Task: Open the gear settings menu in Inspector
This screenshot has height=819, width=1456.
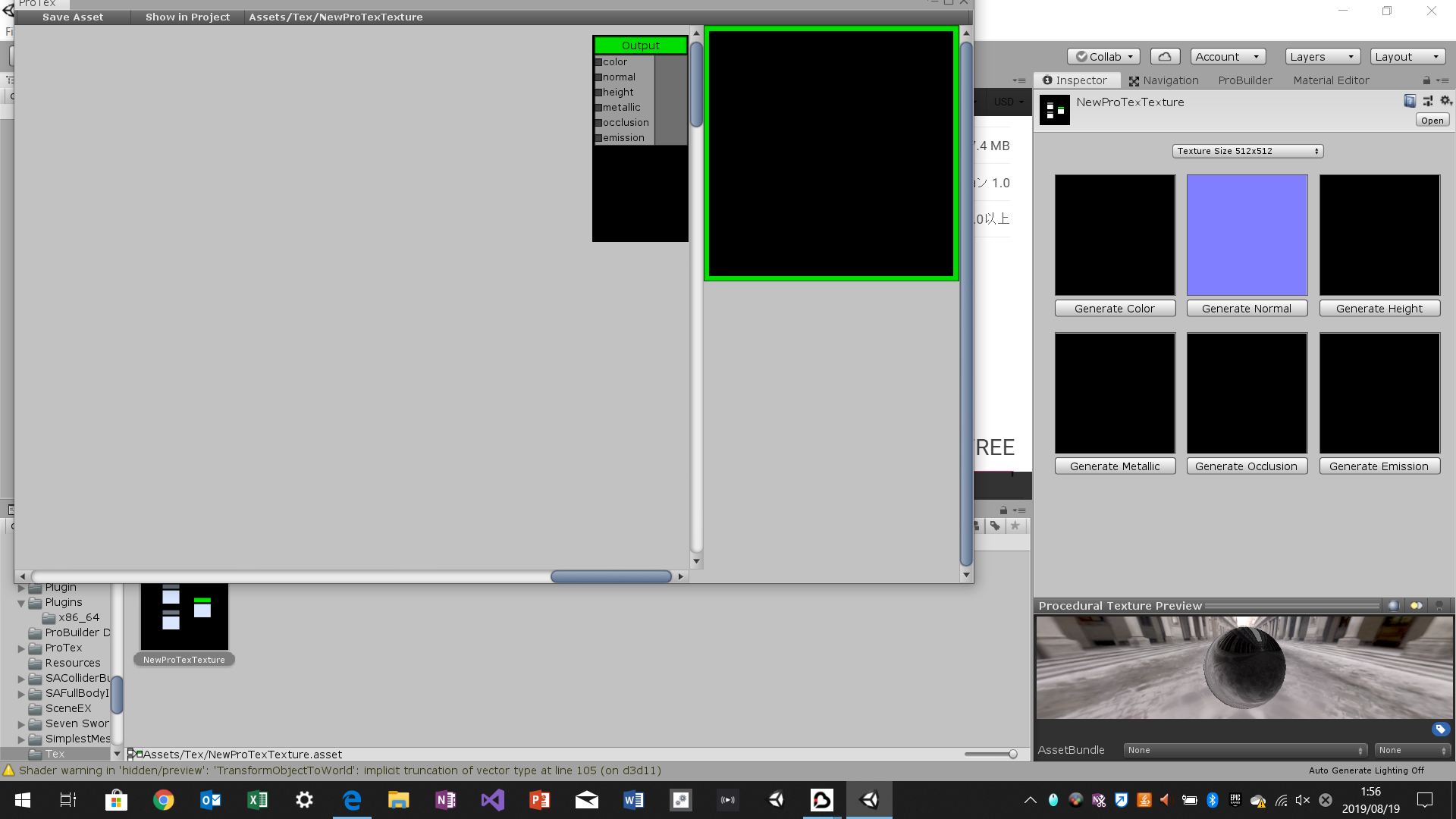Action: point(1445,101)
